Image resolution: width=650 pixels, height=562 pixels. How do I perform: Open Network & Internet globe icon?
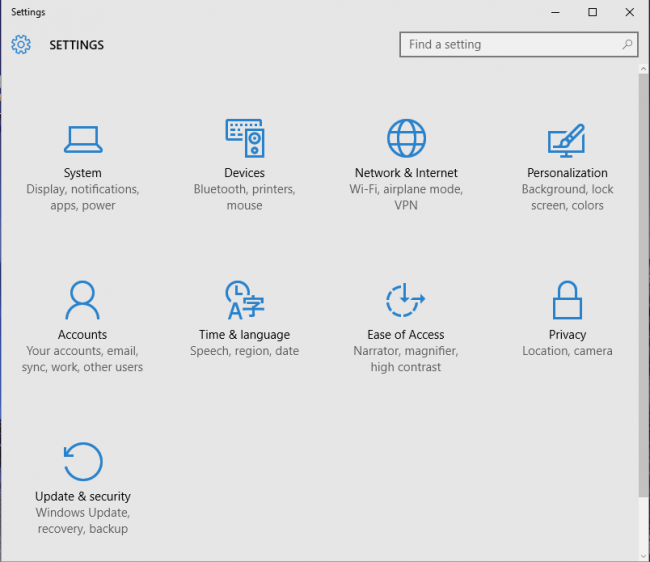point(406,138)
